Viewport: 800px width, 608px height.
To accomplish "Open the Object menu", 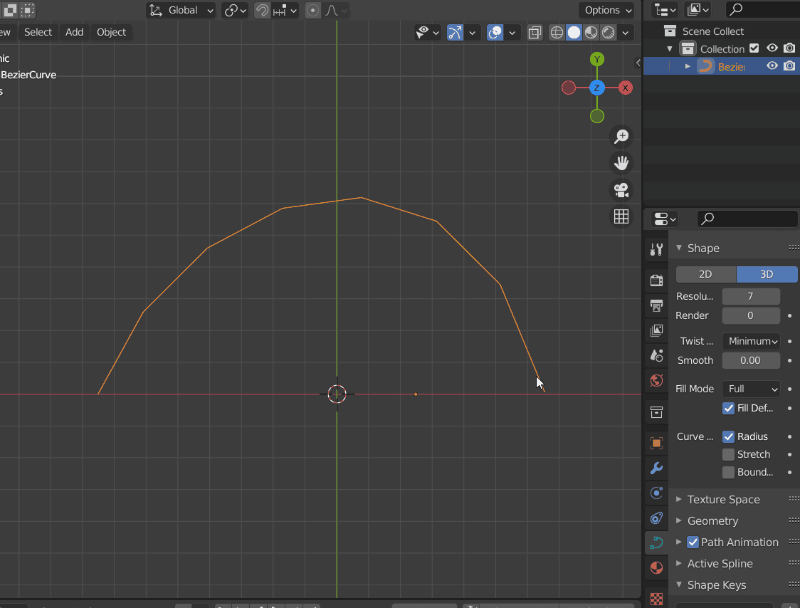I will click(111, 32).
